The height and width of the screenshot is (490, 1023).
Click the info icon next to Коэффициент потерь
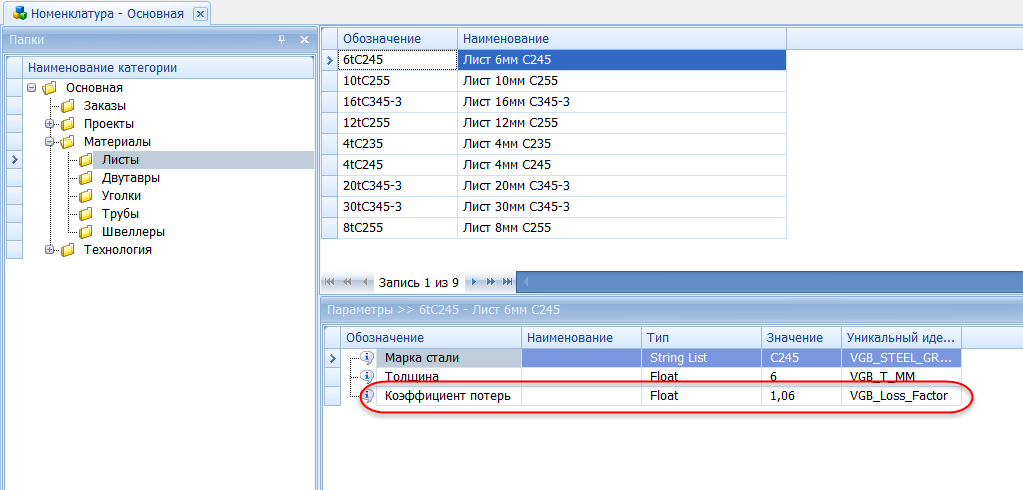click(x=367, y=396)
